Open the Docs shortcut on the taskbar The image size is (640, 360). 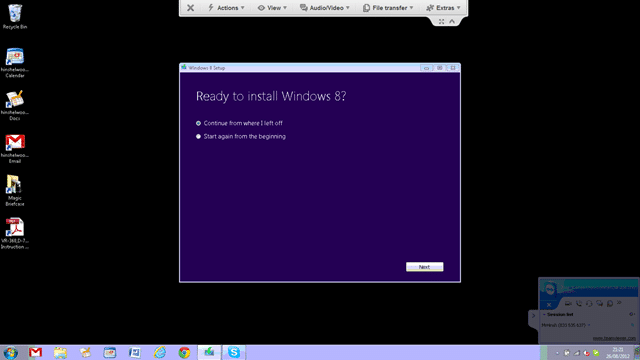85,352
